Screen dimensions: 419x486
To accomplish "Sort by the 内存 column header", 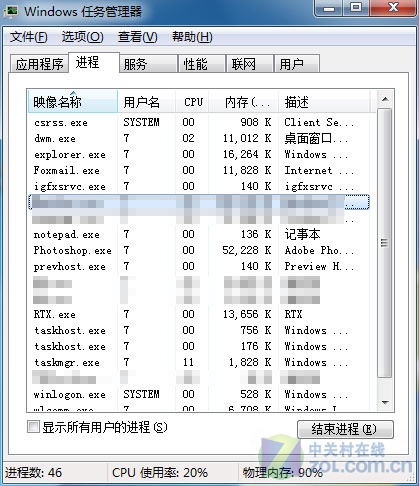I will click(x=244, y=102).
